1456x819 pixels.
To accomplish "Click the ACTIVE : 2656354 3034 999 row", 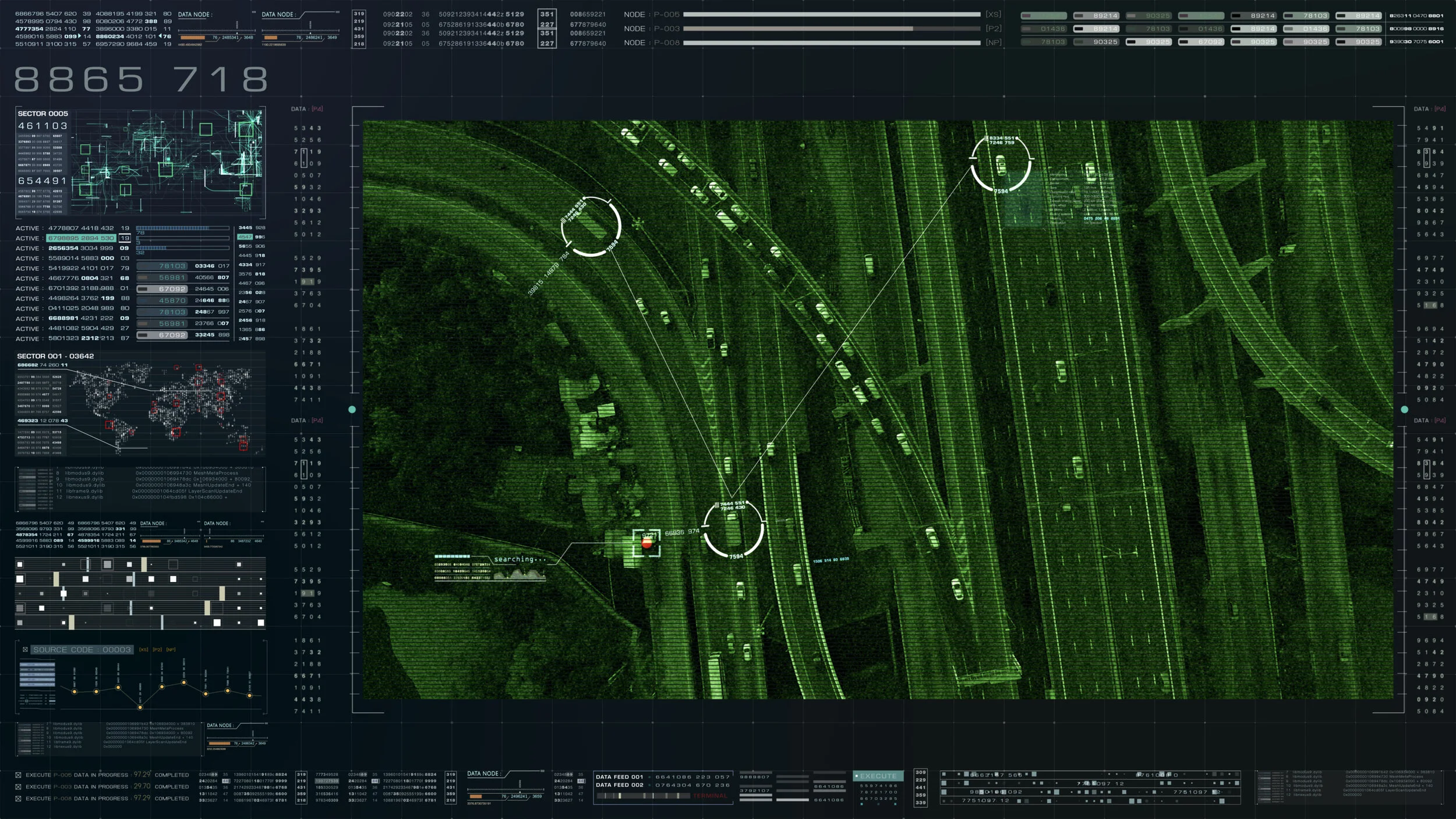I will click(72, 248).
